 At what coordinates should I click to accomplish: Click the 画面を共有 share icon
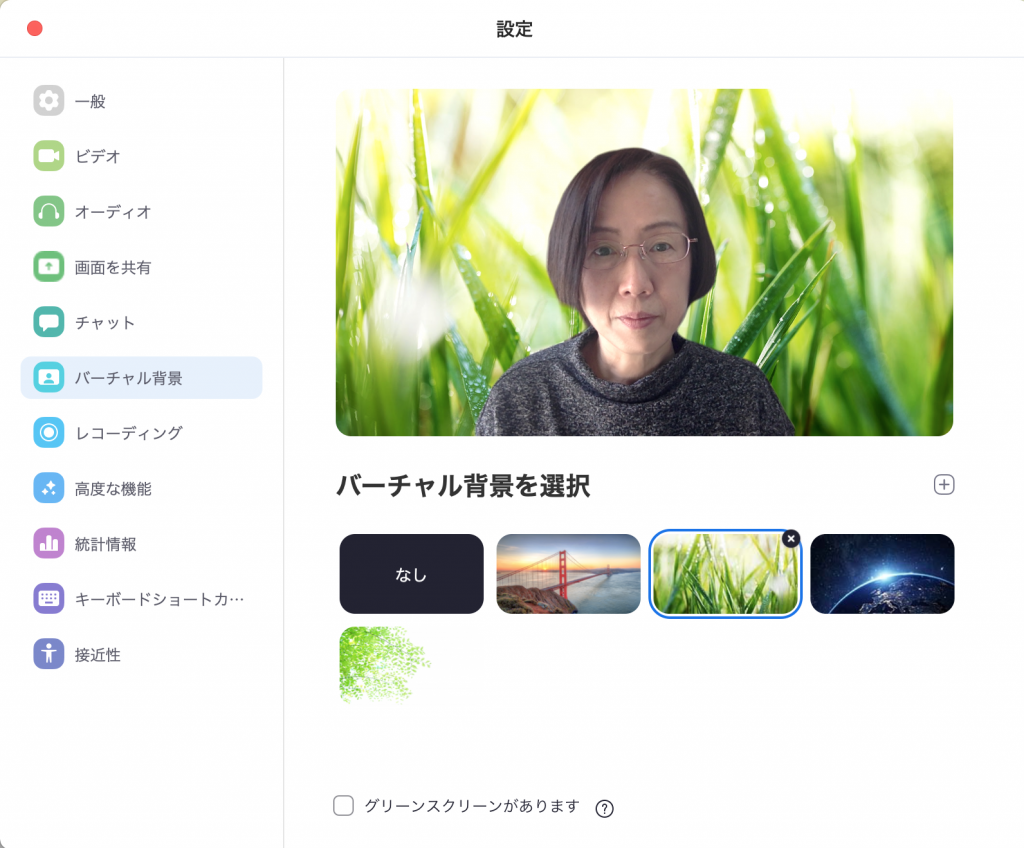[48, 267]
